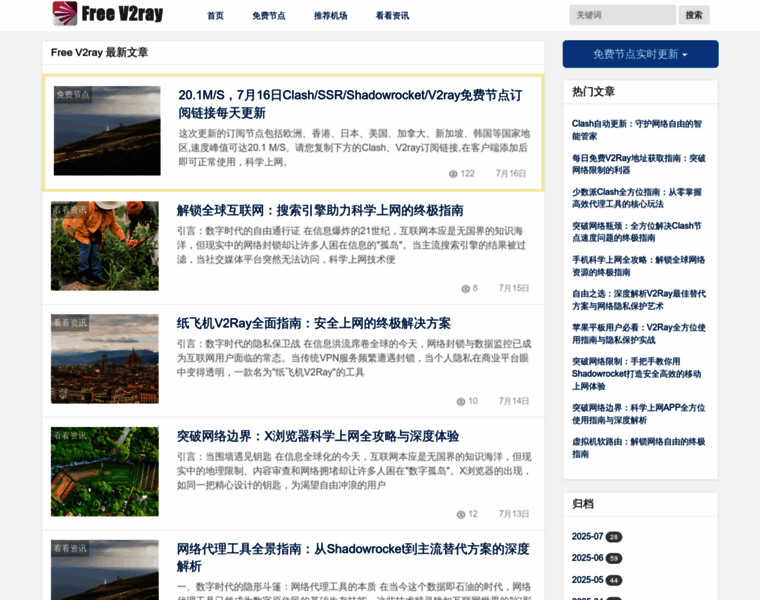Click the 7月16日 article thumbnail image

click(107, 131)
